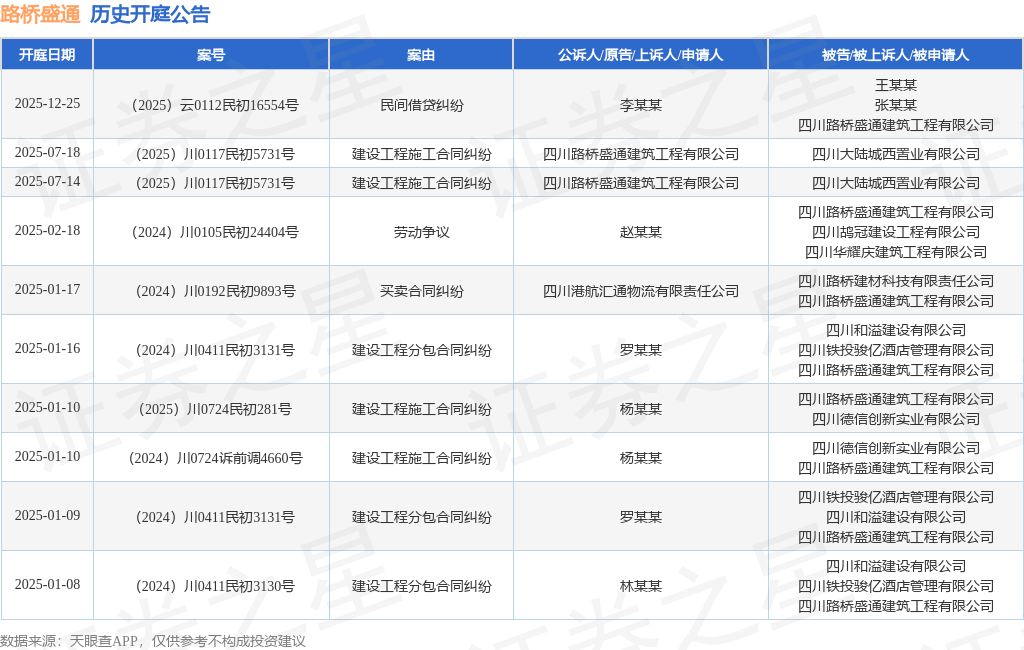
Task: Click plaintiff 李某某
Action: tap(641, 105)
